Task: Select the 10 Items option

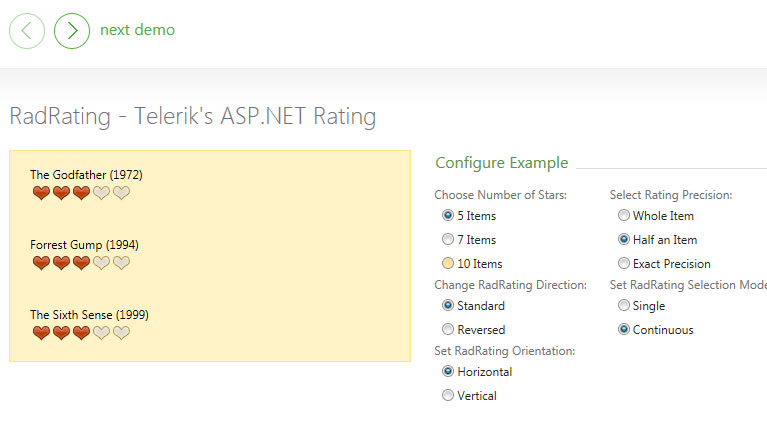Action: [448, 263]
